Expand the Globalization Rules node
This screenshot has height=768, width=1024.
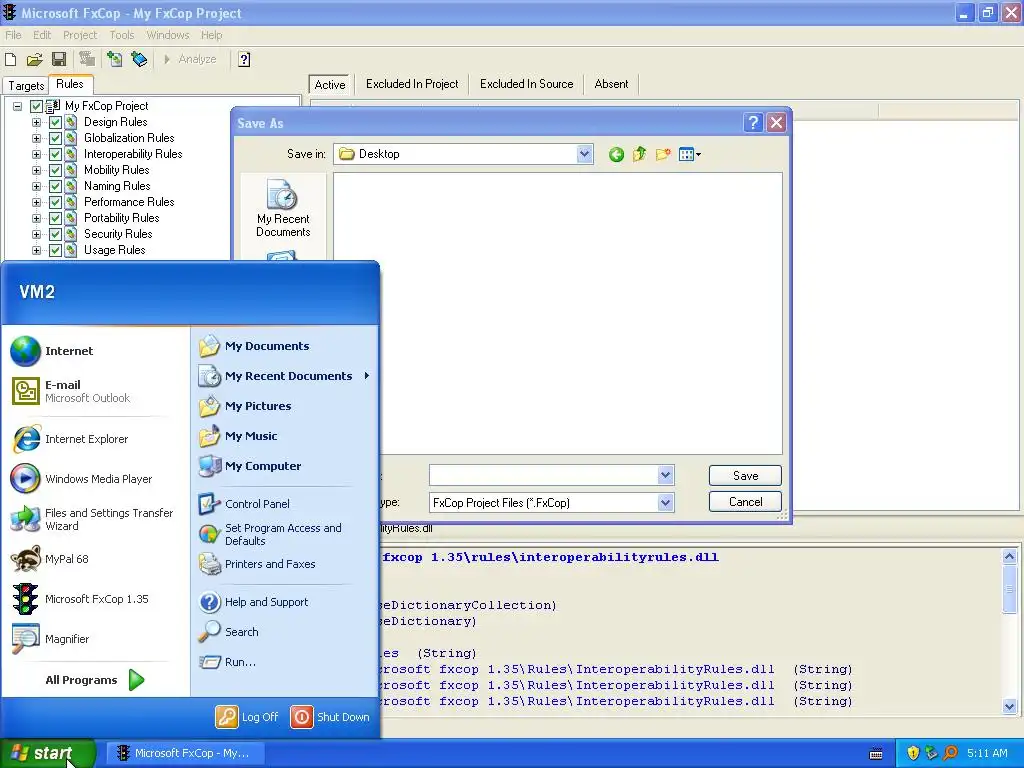tap(37, 138)
